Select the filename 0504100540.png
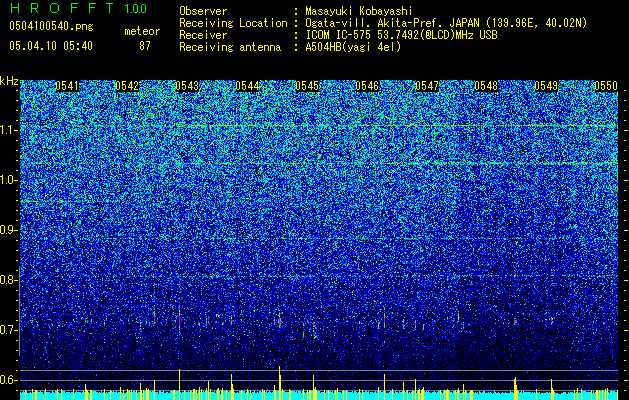 pyautogui.click(x=51, y=26)
